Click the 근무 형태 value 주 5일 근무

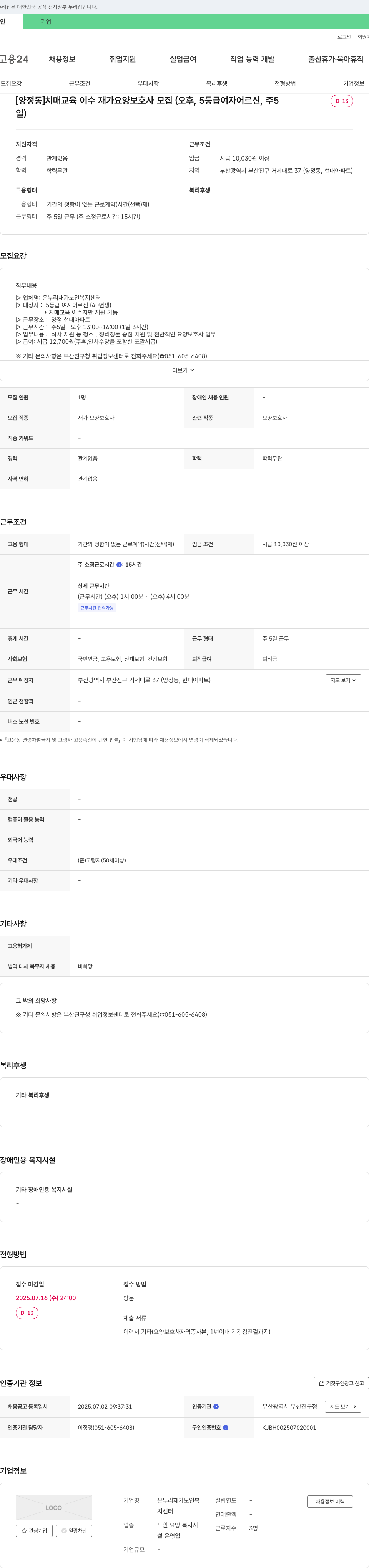[x=275, y=638]
